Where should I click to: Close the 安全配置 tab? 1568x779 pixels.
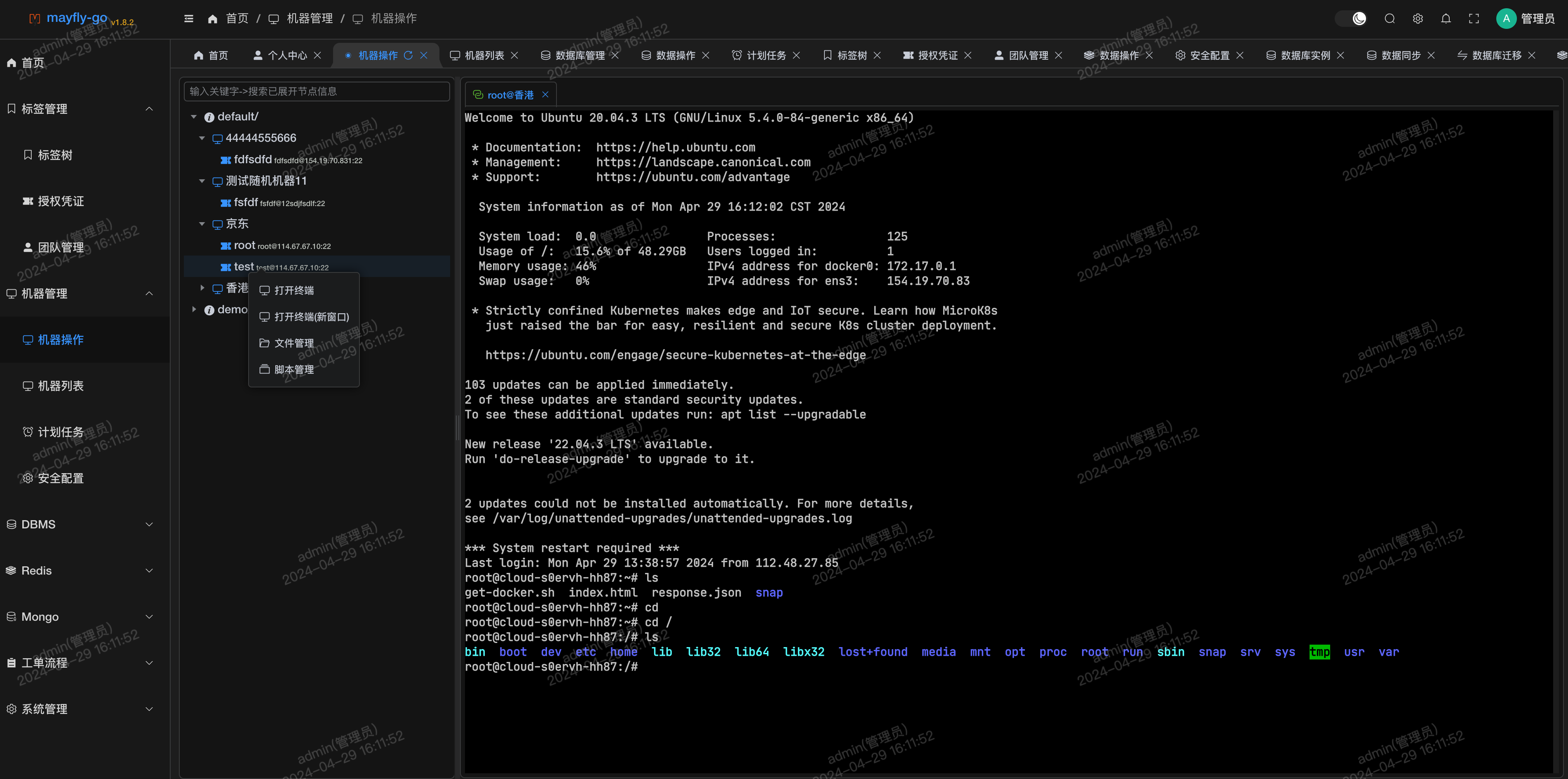[1240, 55]
